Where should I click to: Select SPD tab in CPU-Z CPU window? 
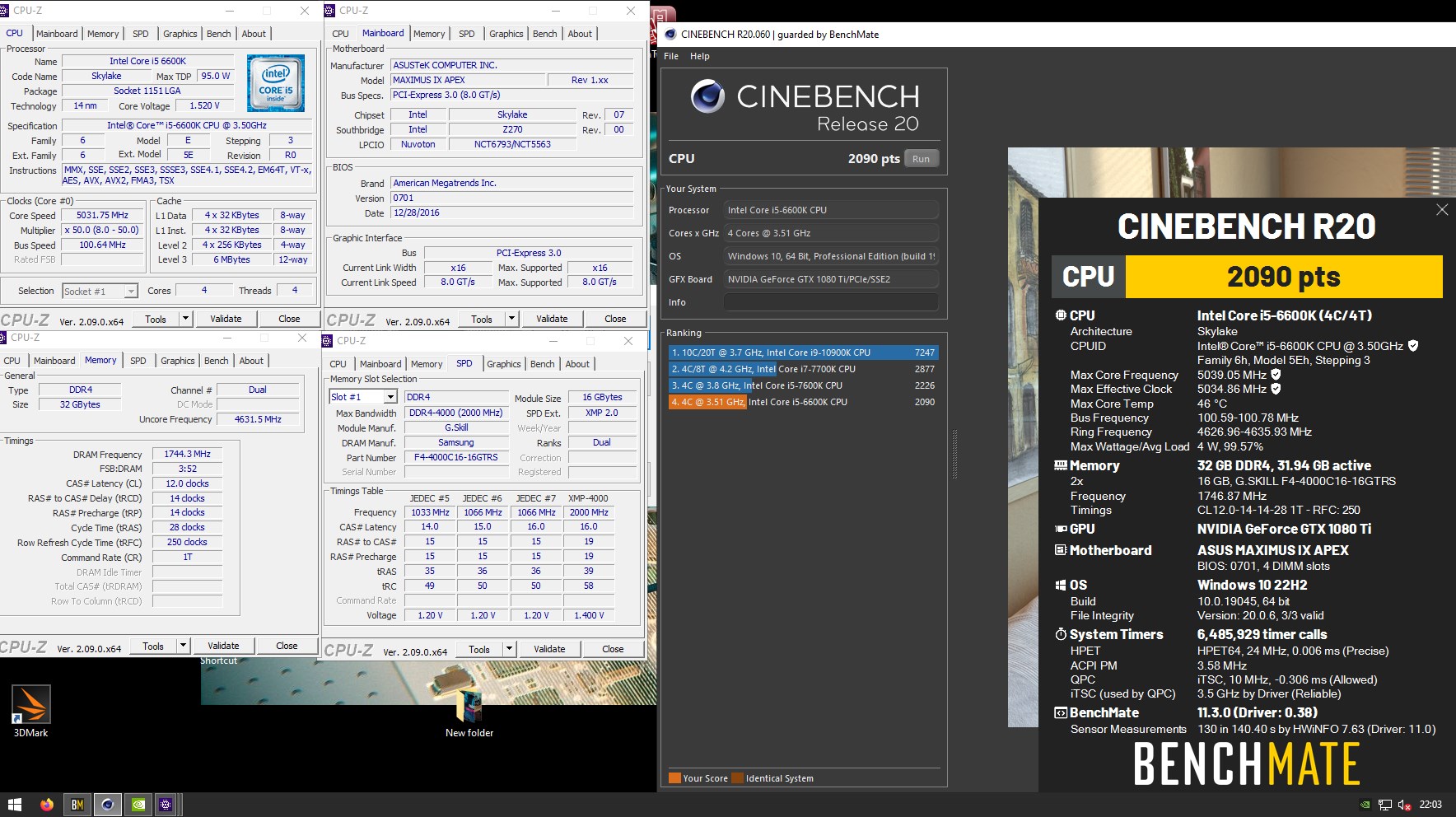[x=141, y=34]
